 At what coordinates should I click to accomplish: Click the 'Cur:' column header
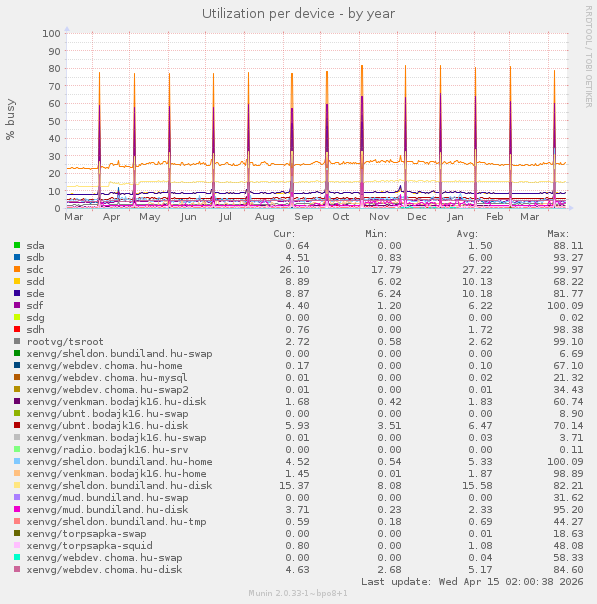point(284,234)
